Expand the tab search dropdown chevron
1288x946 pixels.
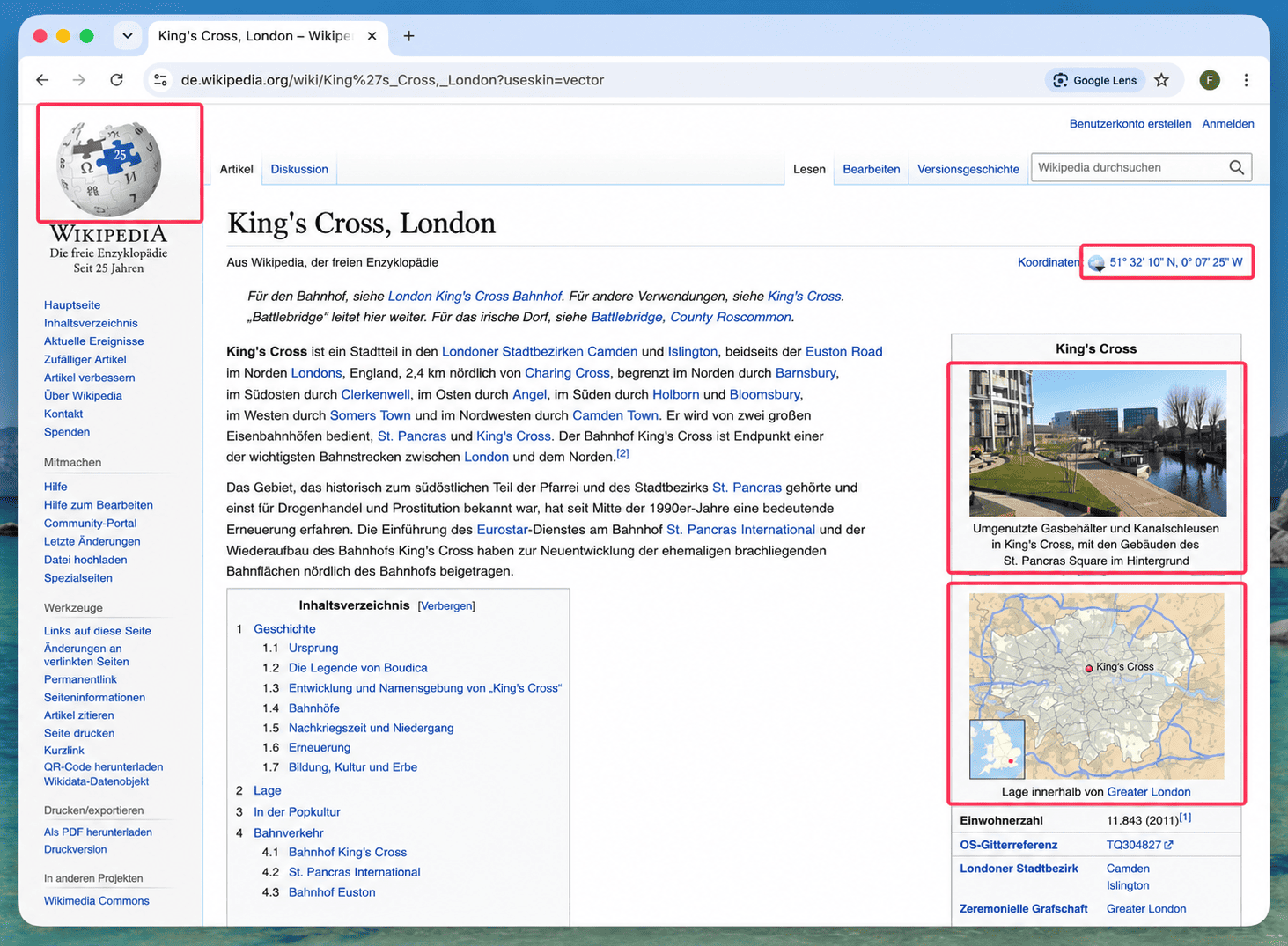128,36
